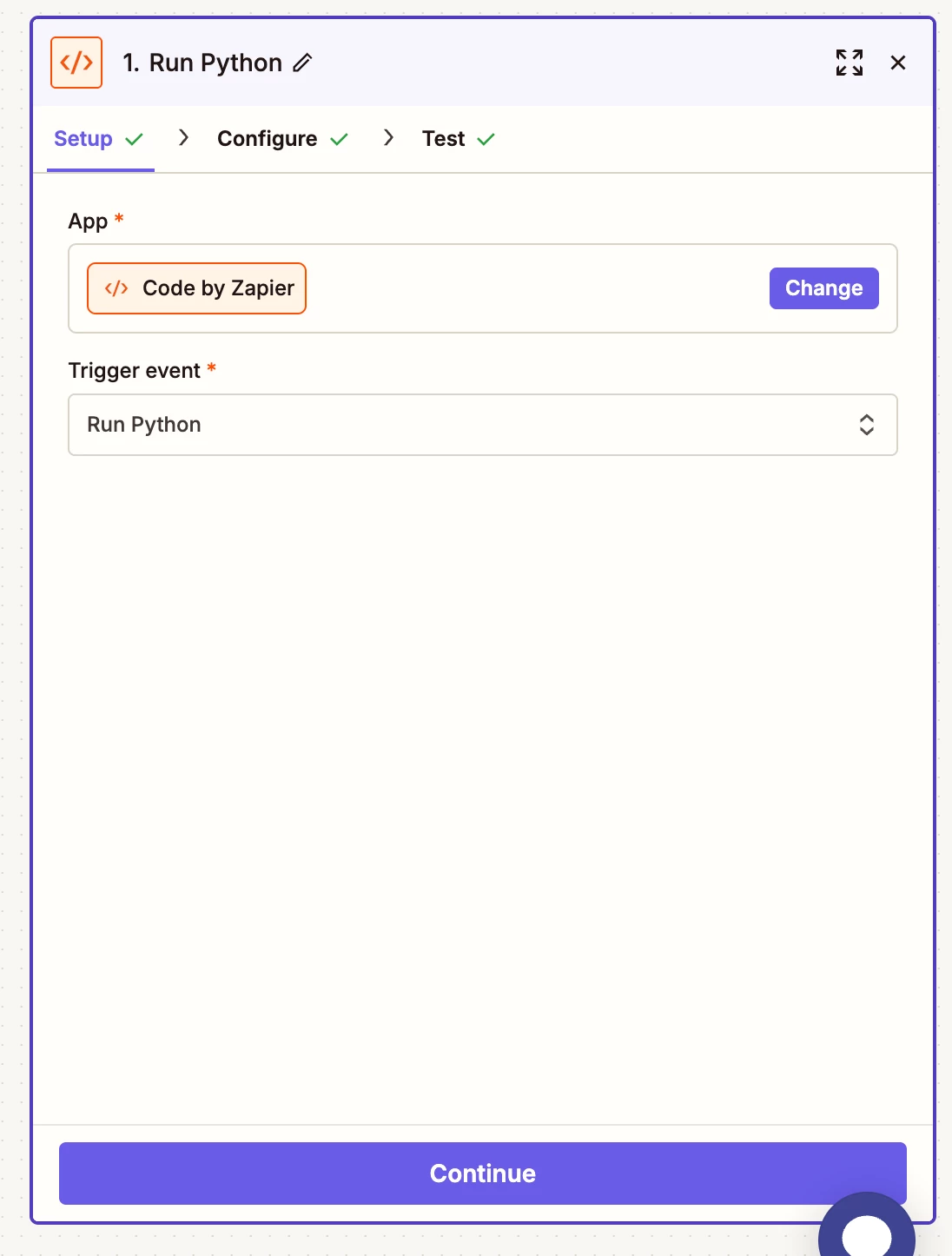Click the pencil icon to rename step
This screenshot has width=952, height=1256.
[x=302, y=63]
